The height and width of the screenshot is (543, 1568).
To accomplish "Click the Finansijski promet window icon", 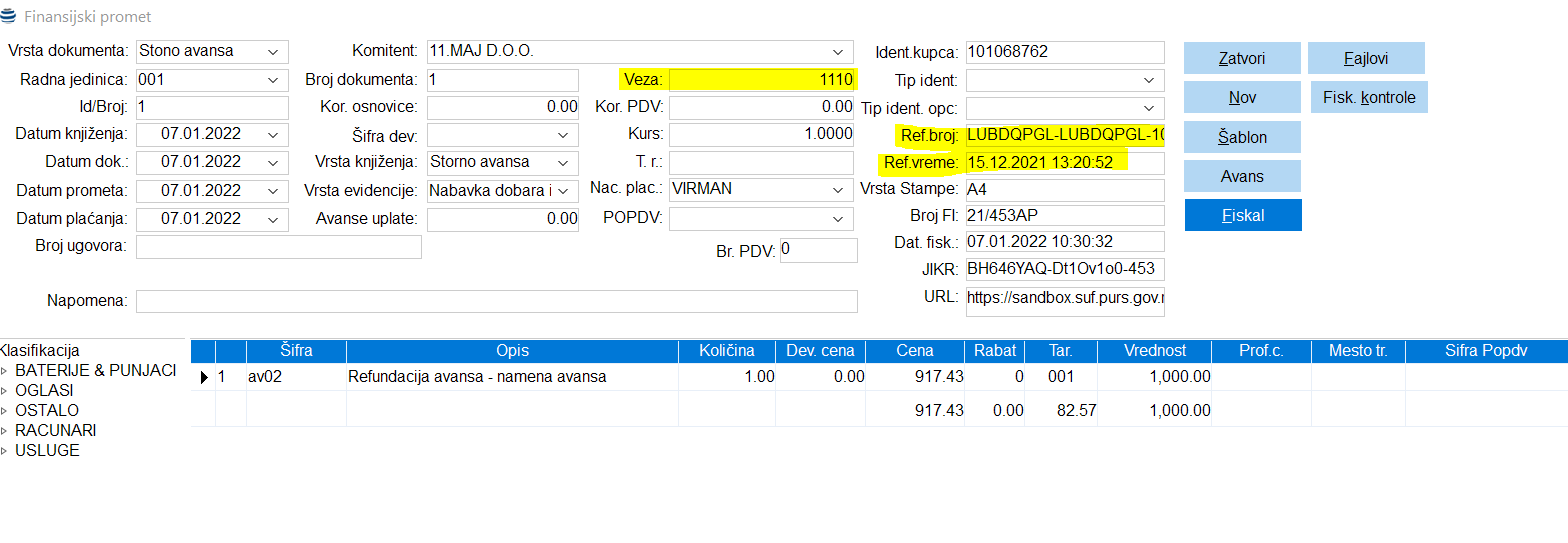I will click(9, 17).
